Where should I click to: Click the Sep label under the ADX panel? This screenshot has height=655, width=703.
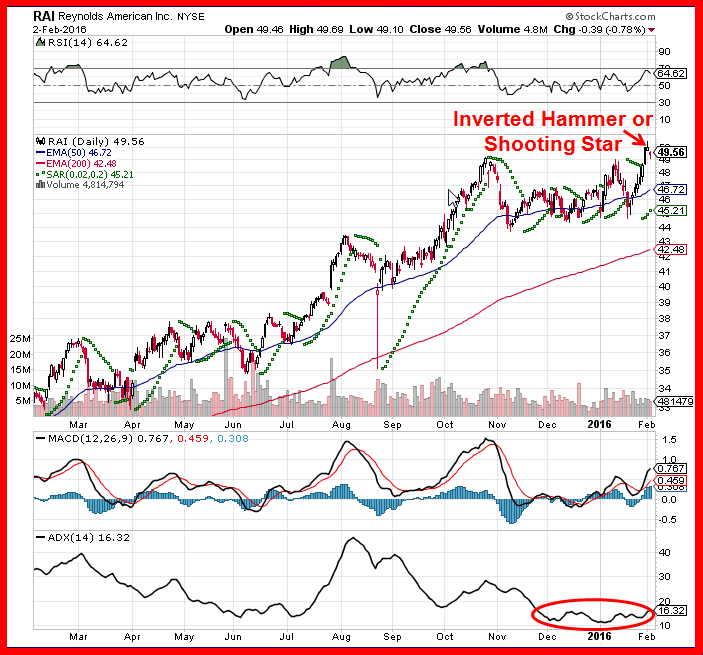(392, 637)
